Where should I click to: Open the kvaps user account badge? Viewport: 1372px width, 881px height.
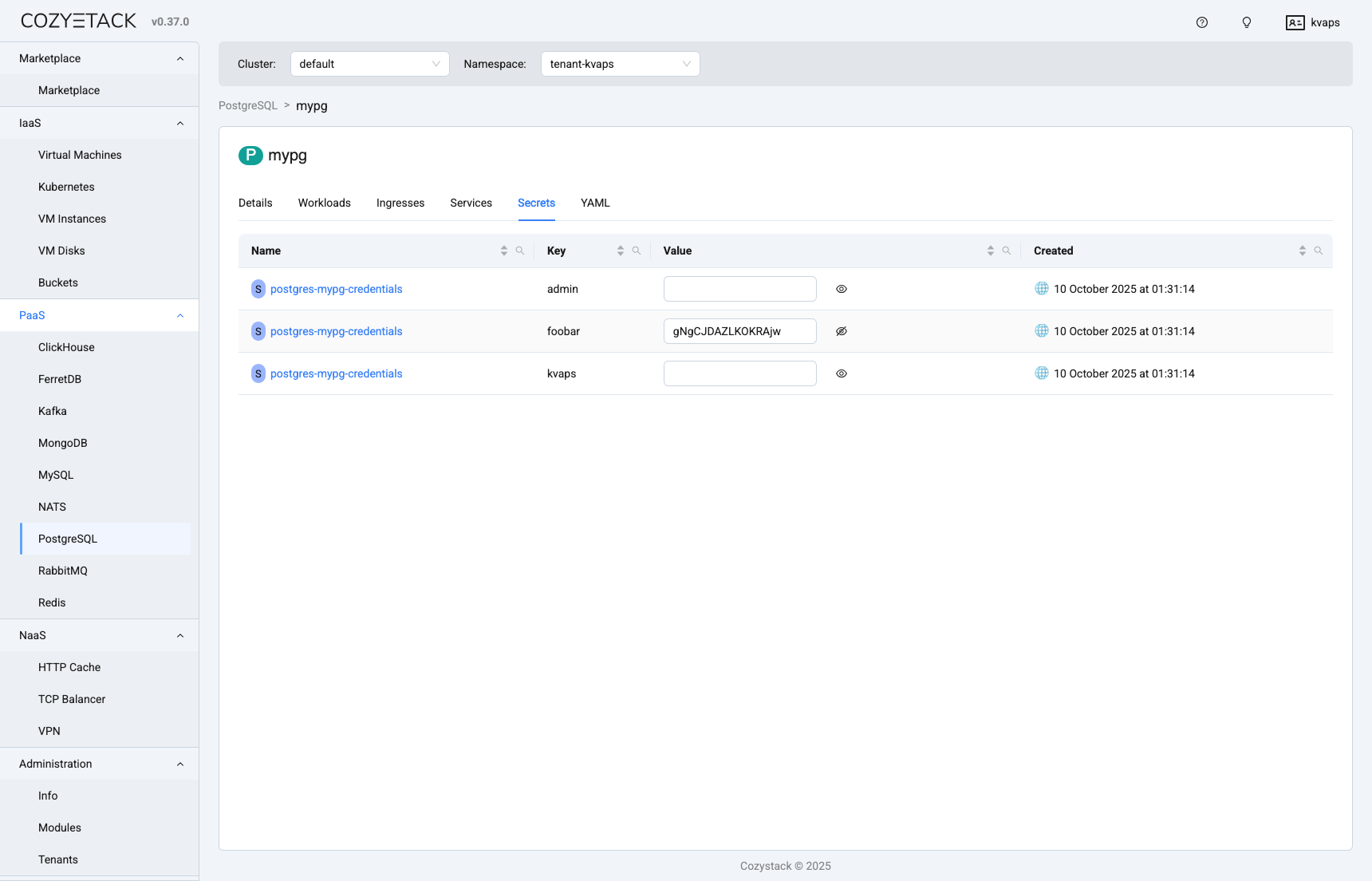[1312, 22]
